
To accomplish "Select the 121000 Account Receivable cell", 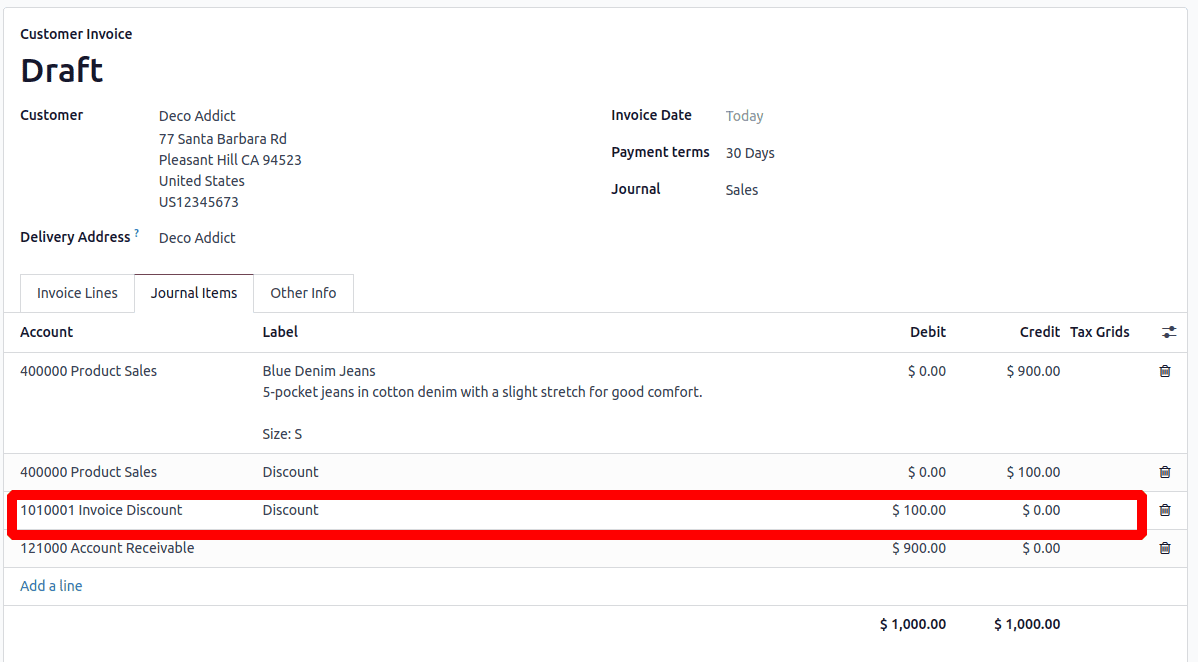I will 107,548.
